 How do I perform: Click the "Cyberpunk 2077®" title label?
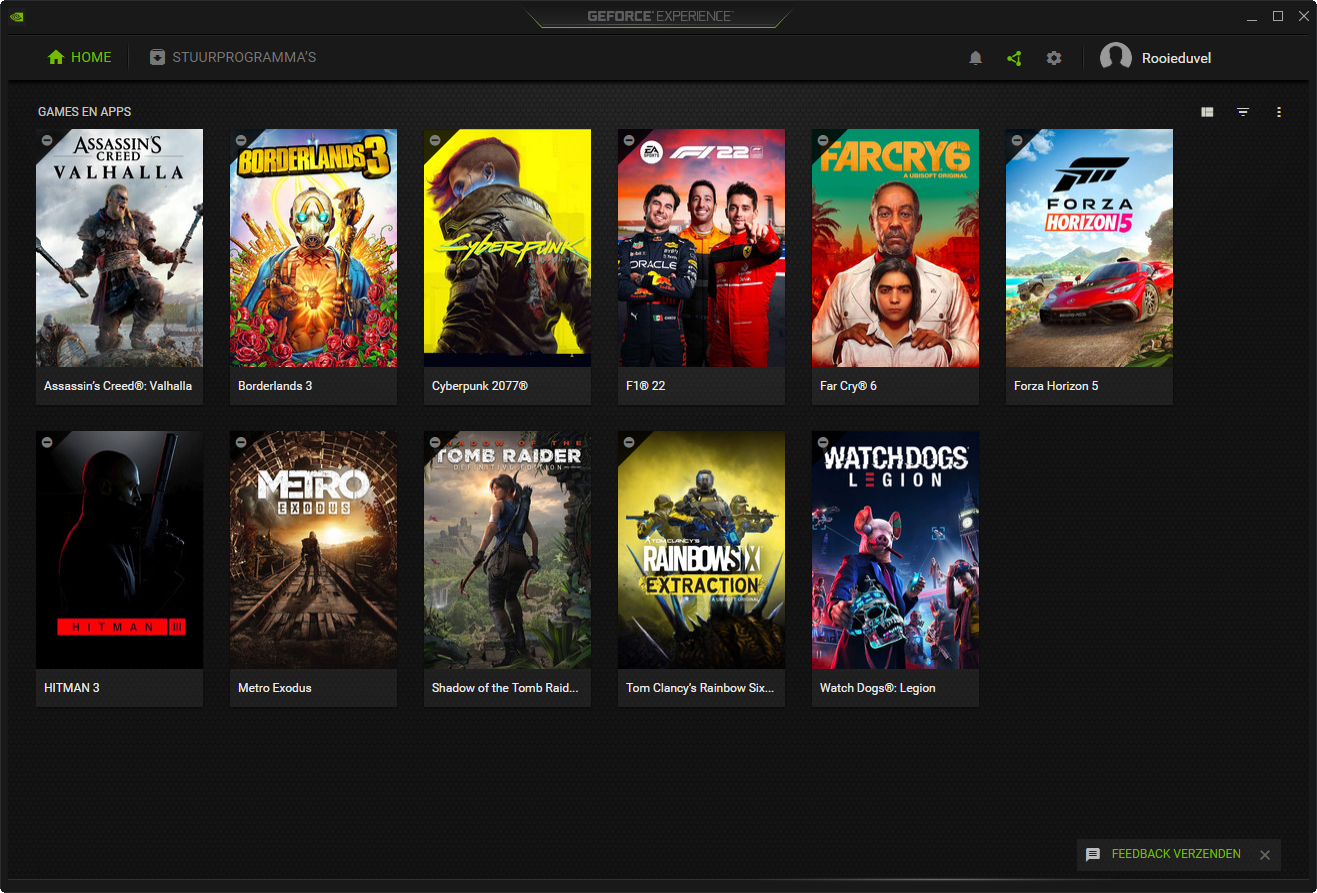click(480, 386)
